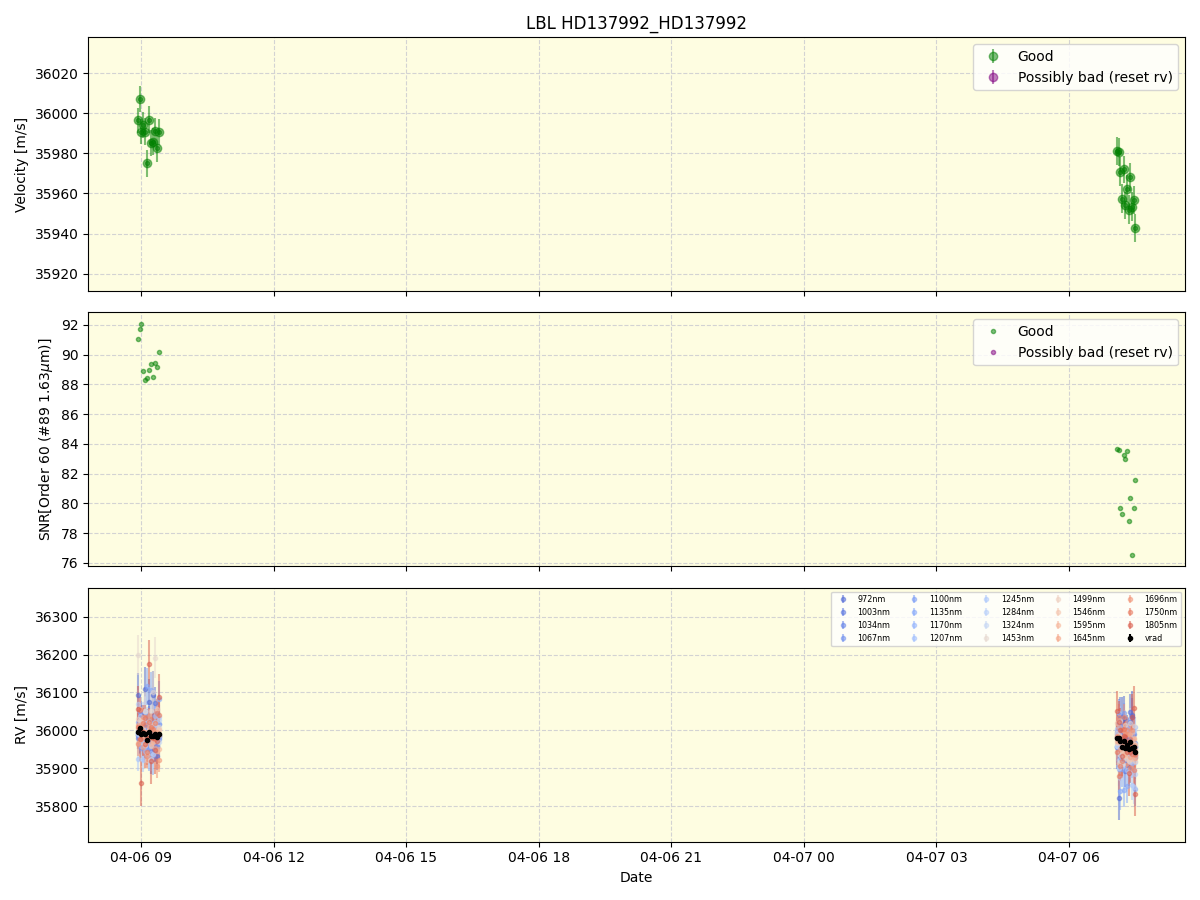Click the '04-06 15' date tick label
The width and height of the screenshot is (1200, 900).
[406, 857]
